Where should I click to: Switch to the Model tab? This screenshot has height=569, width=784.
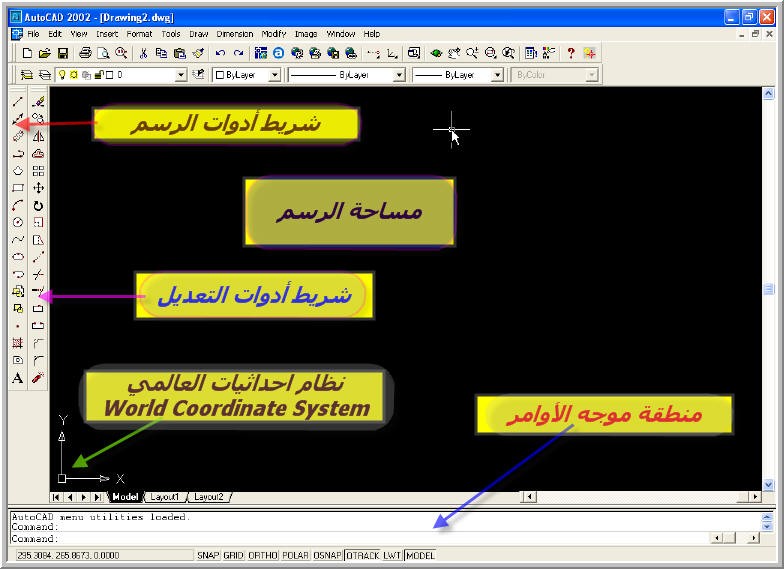pyautogui.click(x=124, y=497)
